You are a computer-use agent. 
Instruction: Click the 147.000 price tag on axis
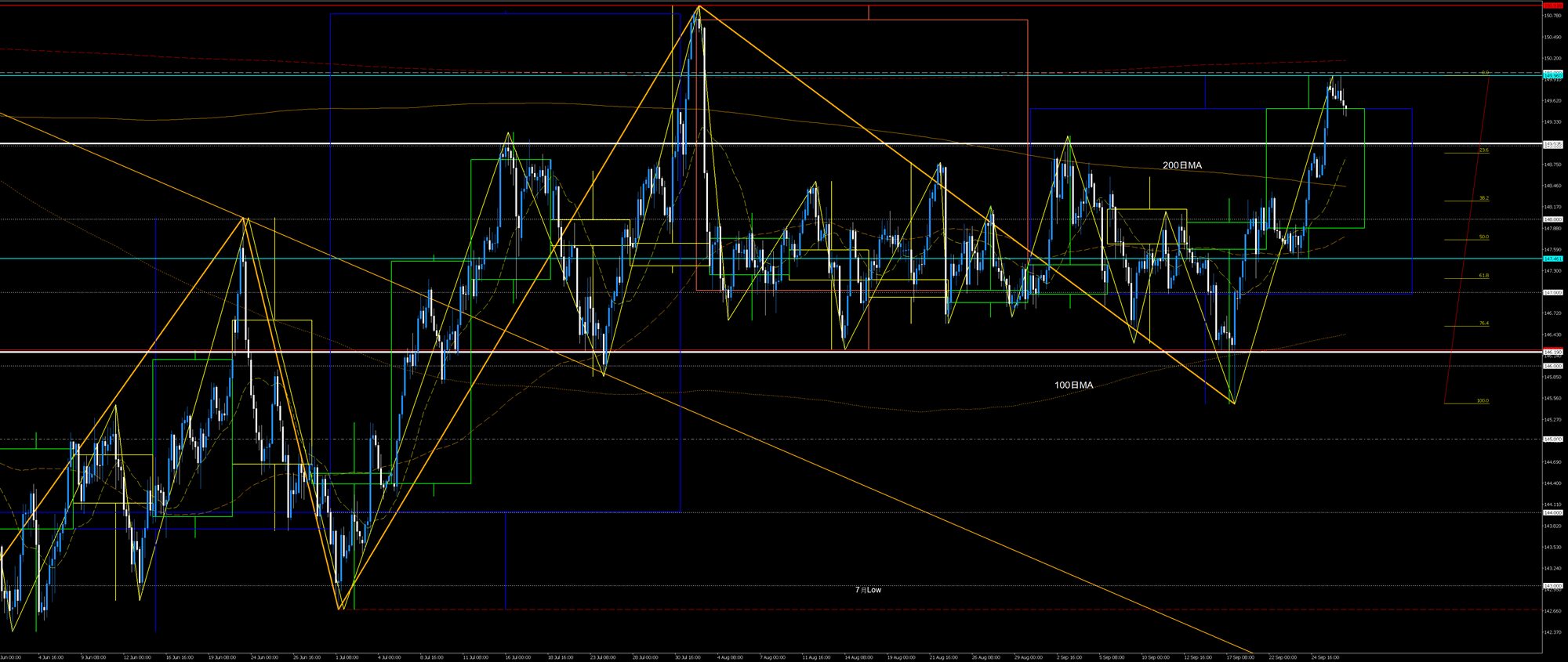(1553, 292)
